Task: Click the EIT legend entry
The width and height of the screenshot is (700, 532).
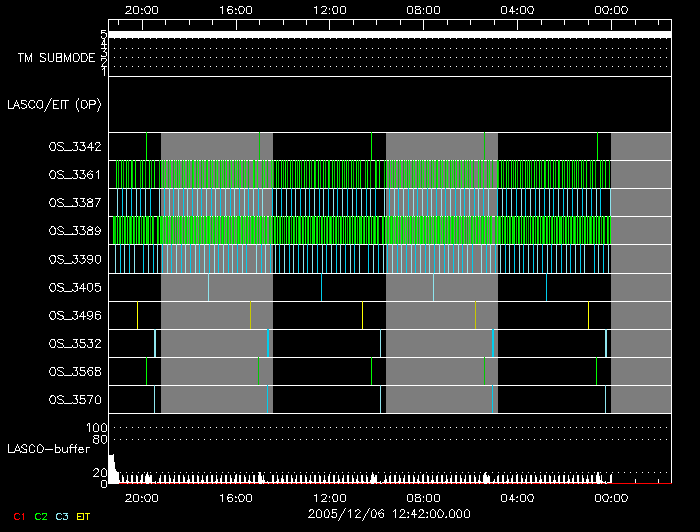Action: (83, 515)
